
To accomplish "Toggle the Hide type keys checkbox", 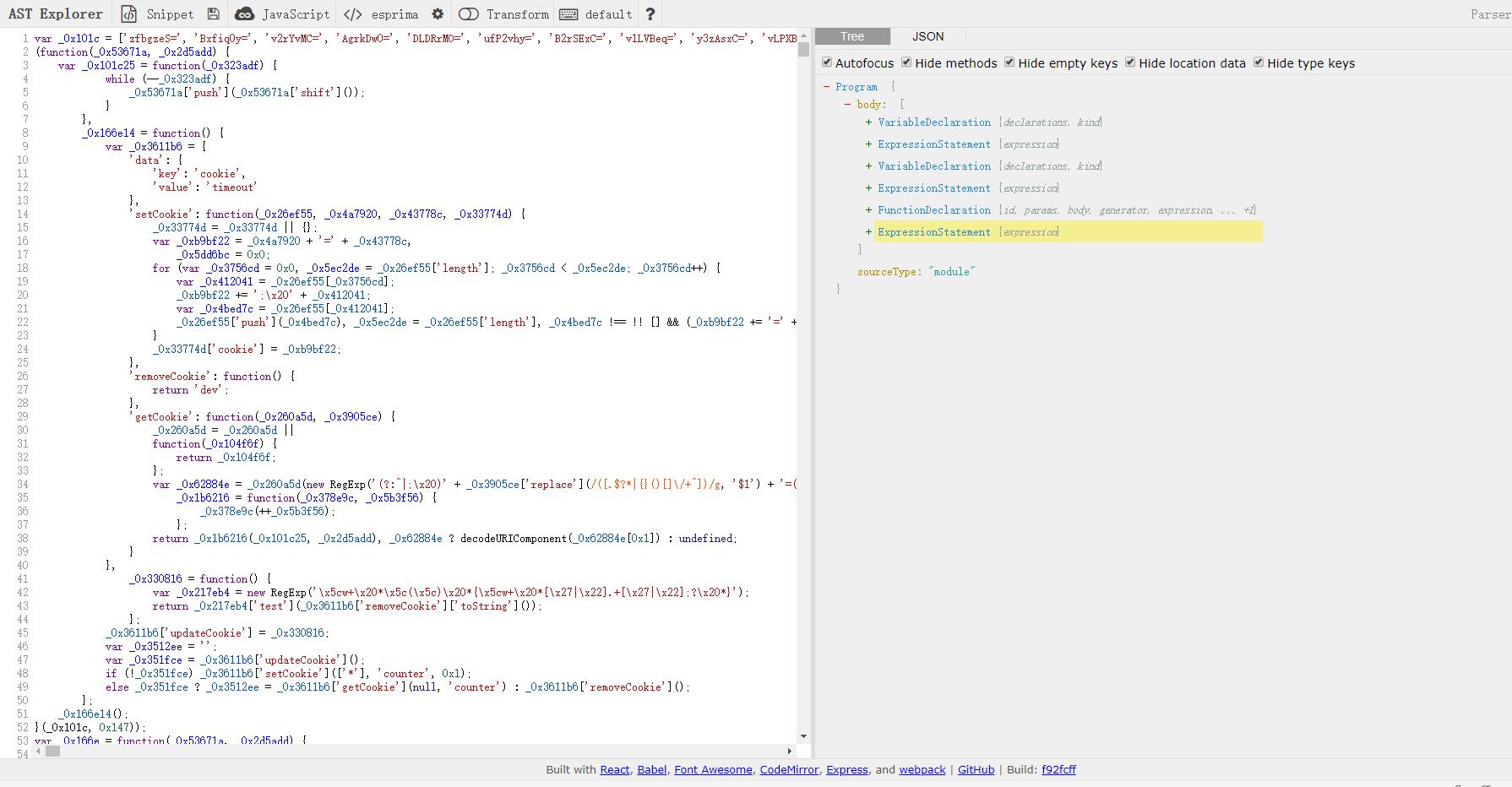I will point(1259,62).
